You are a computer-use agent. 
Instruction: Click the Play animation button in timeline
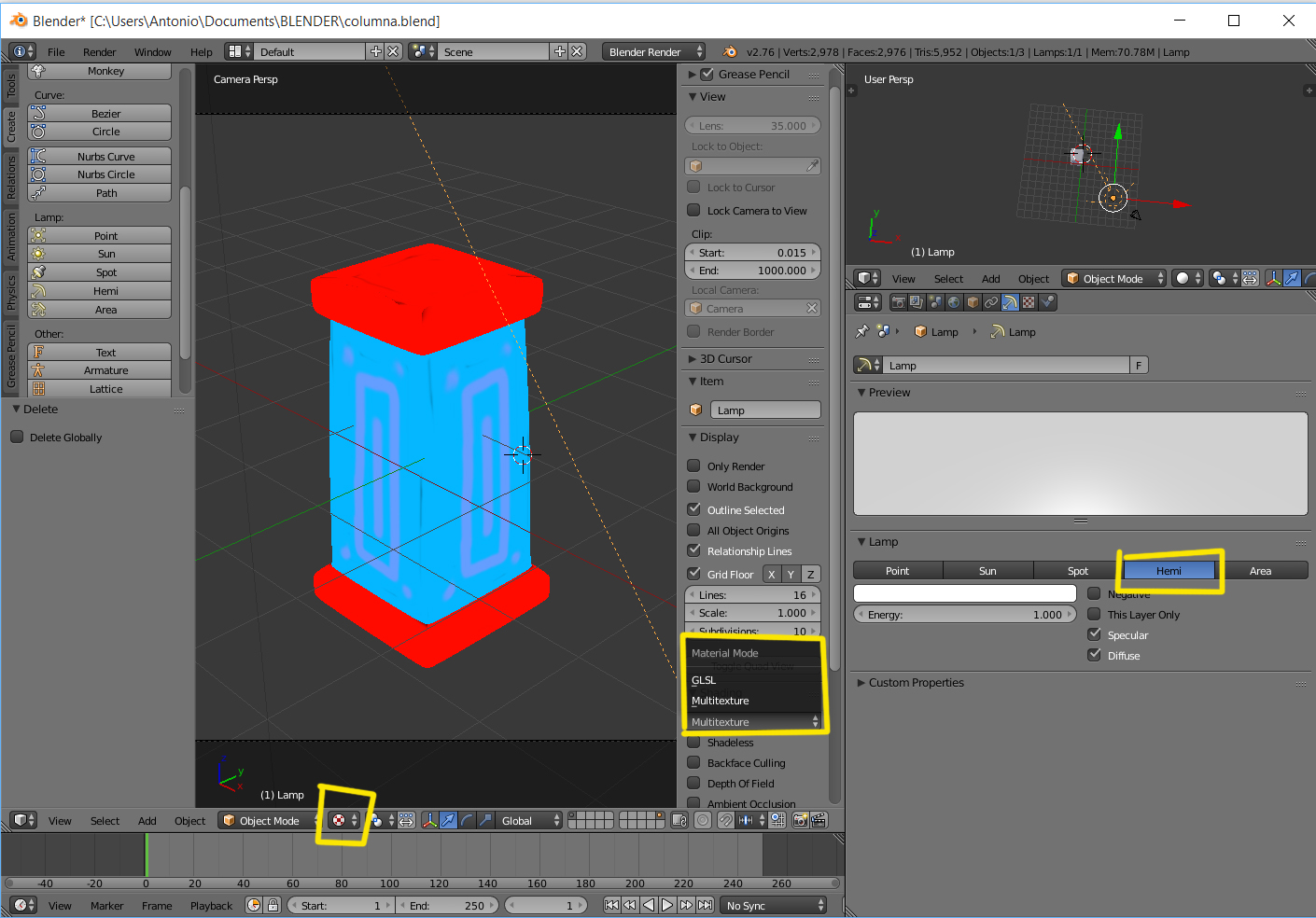[x=667, y=905]
